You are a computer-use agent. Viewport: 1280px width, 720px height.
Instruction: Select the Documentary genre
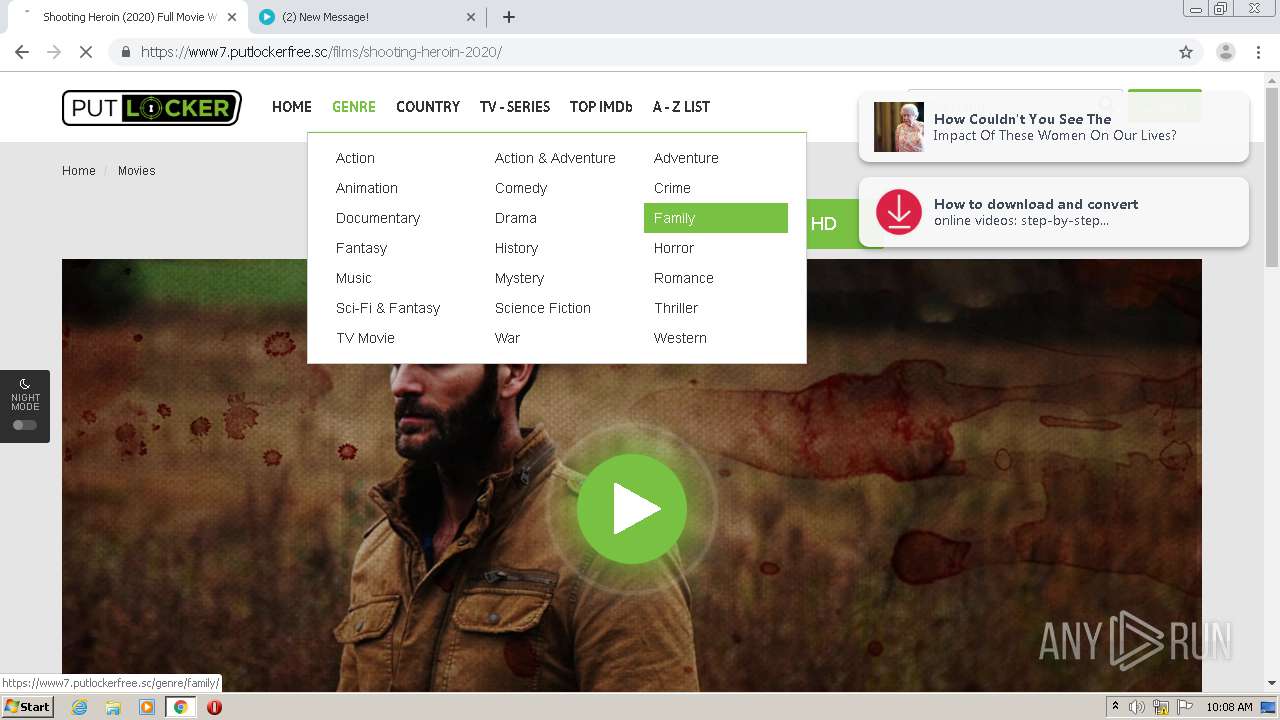[378, 218]
